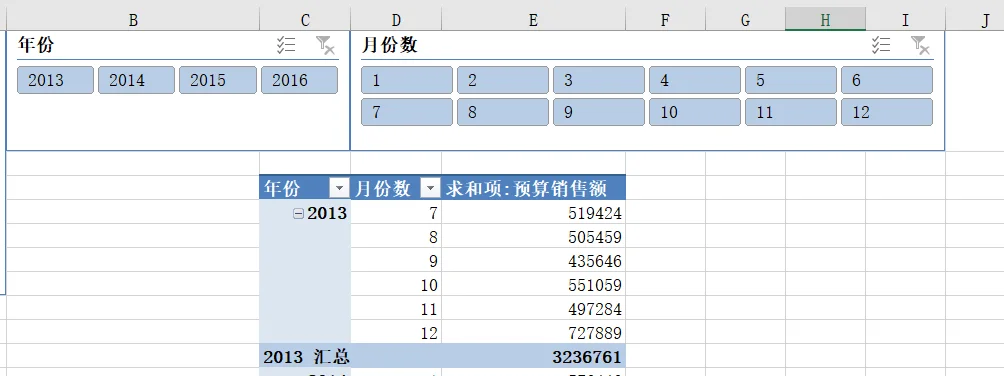Screen dimensions: 1004x376
Task: Select month 3 in 月份数 slicer
Action: click(599, 80)
